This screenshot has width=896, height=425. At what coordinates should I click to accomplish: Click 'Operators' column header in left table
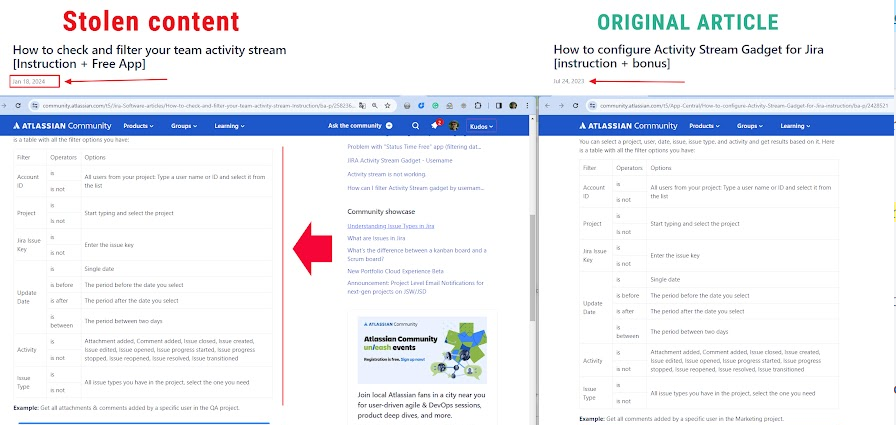(x=63, y=158)
